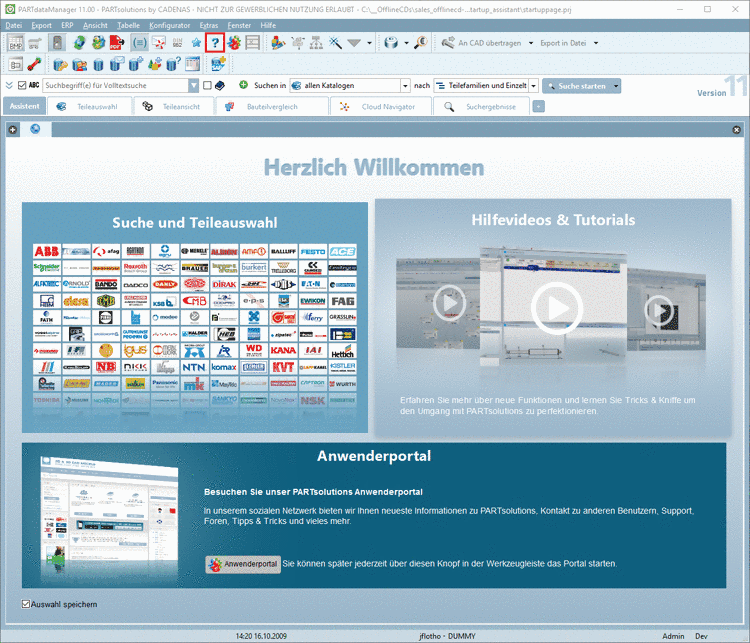Open the Suche starten dropdown arrow
750x643 pixels.
(616, 86)
